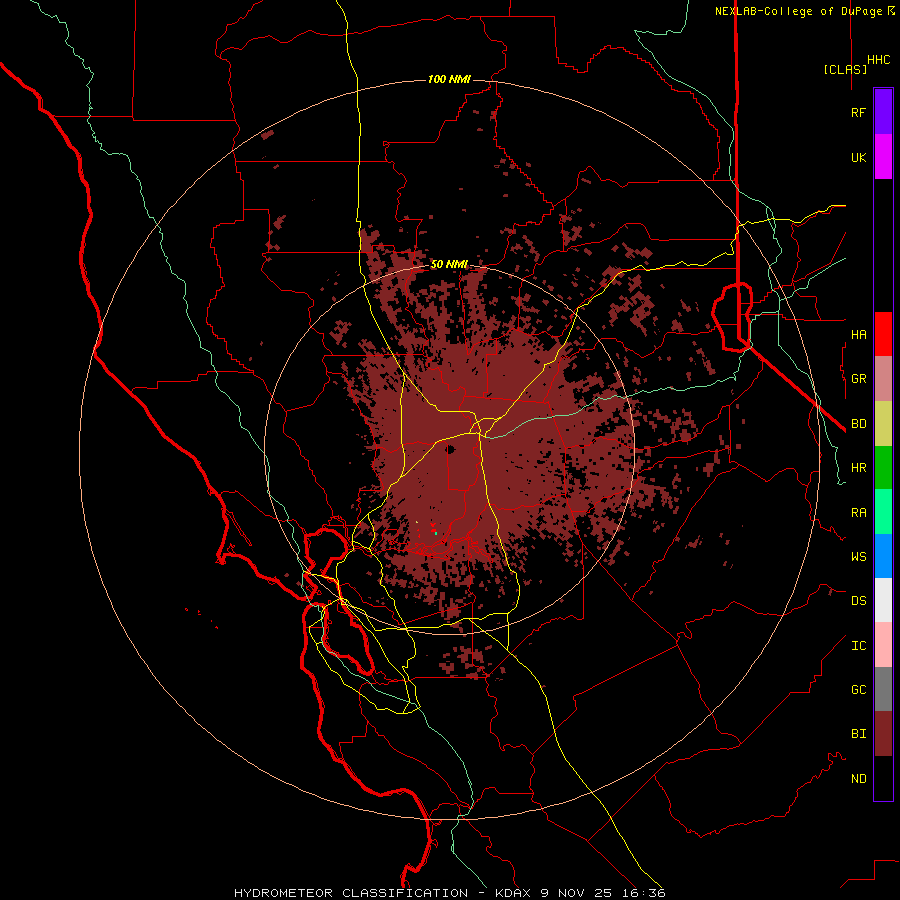Click the HR legend label
The width and height of the screenshot is (900, 900).
pos(858,468)
